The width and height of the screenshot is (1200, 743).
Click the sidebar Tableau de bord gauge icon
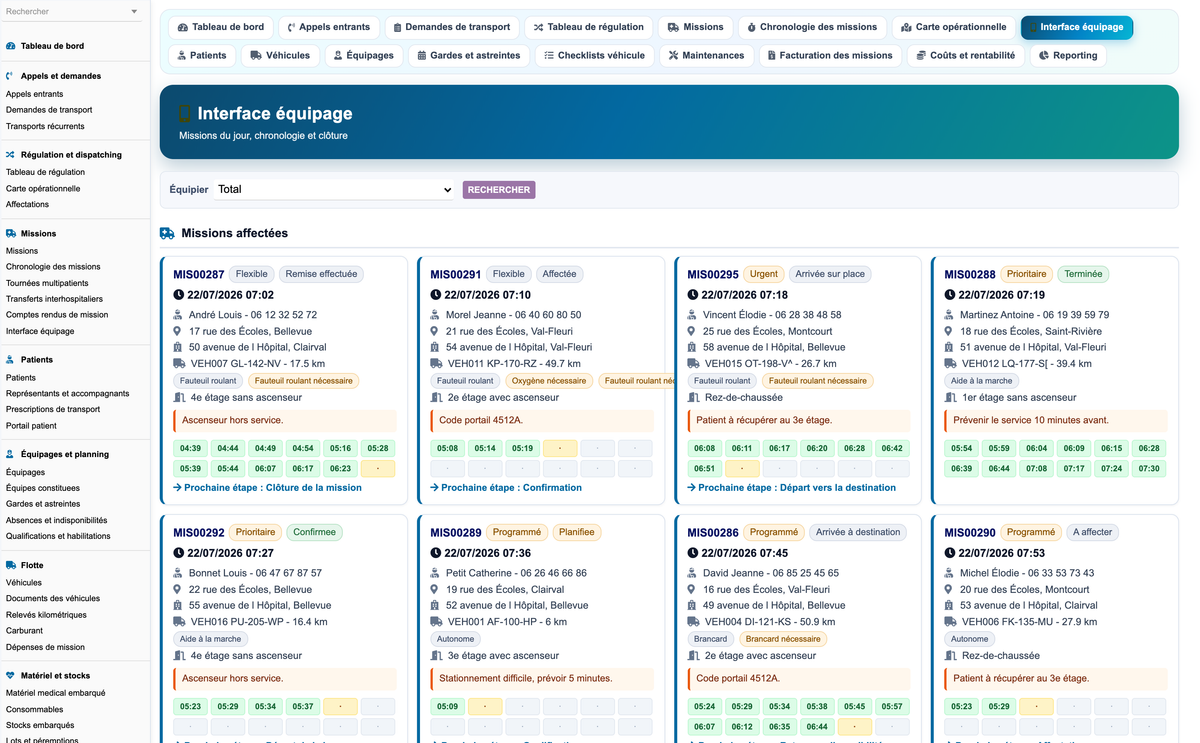click(10, 46)
